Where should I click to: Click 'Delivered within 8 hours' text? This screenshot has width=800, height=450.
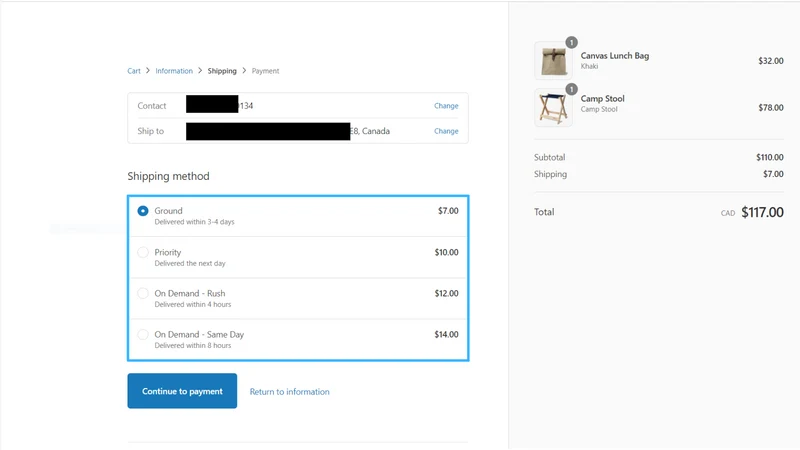coord(193,345)
